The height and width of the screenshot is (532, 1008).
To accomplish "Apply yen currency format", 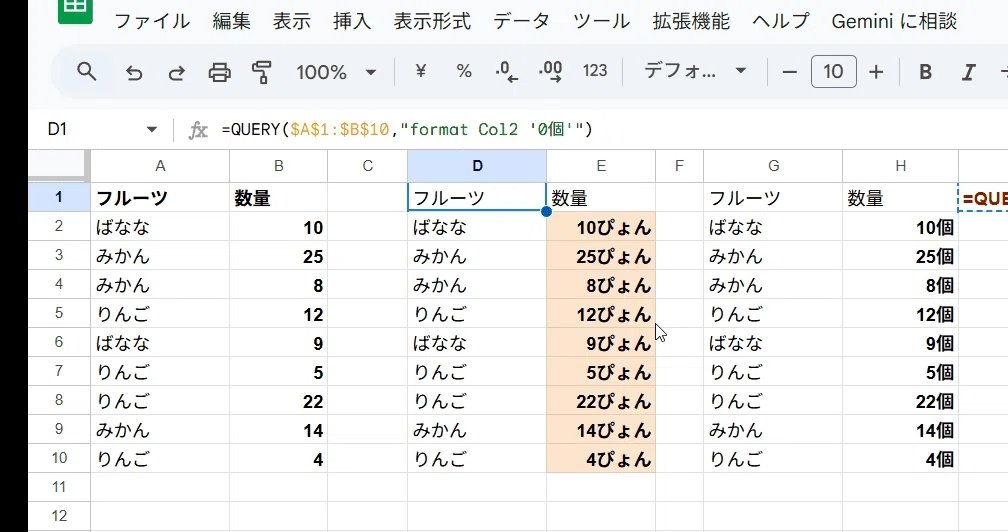I will [420, 71].
